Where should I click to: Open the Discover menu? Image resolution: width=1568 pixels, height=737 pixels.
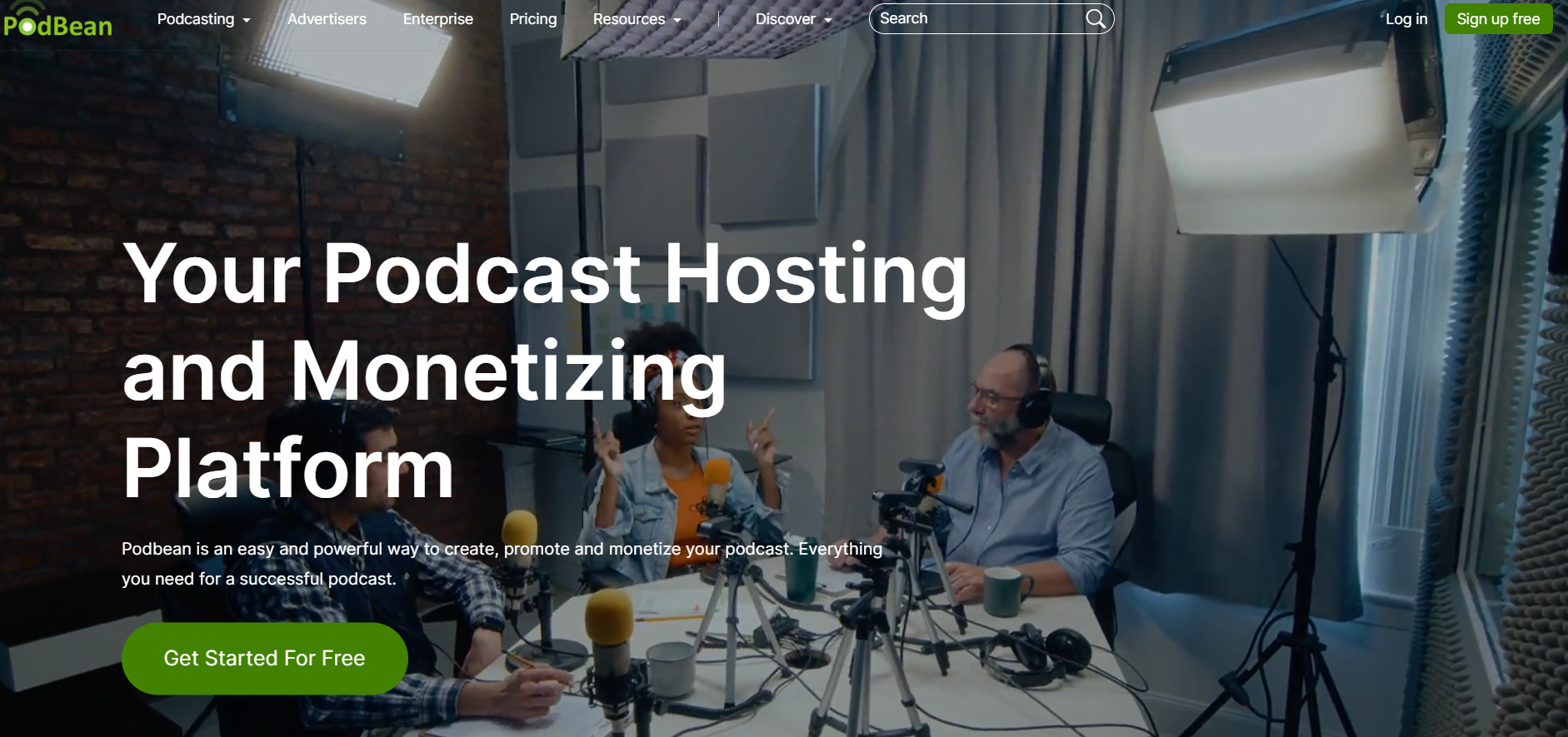785,19
